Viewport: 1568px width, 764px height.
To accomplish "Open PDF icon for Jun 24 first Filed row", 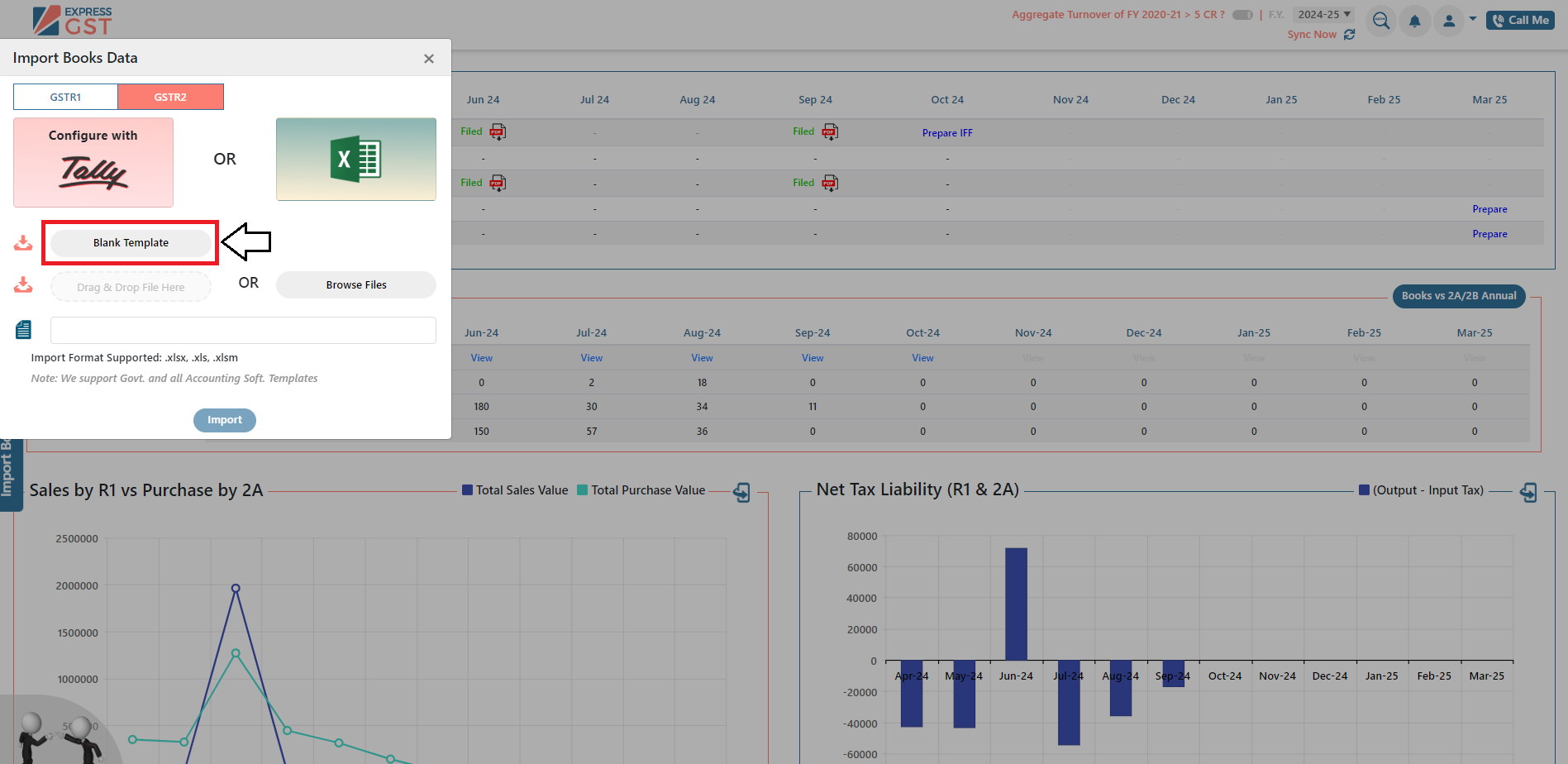I will pyautogui.click(x=498, y=131).
